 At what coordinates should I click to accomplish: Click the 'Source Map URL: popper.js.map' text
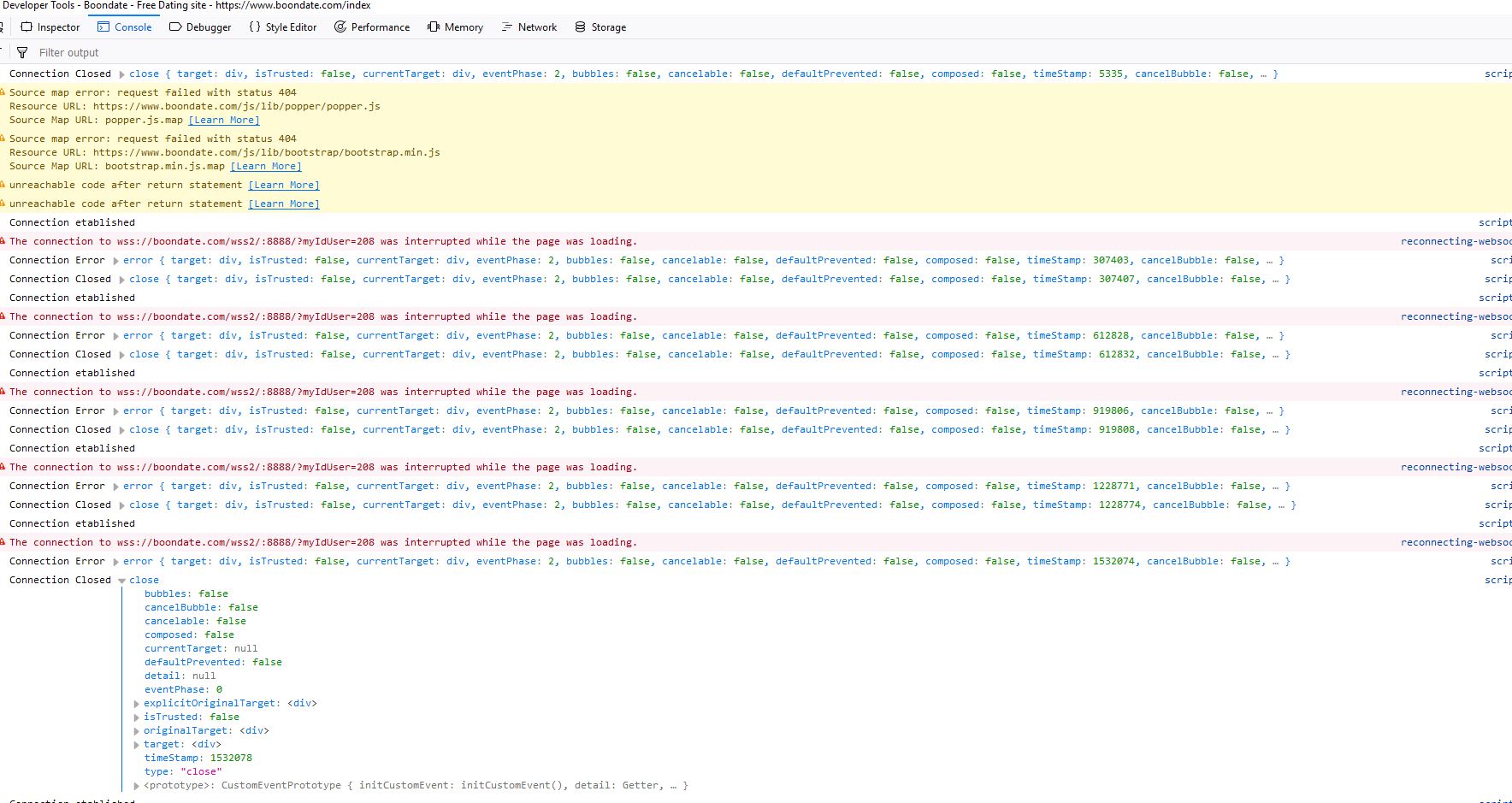[x=97, y=120]
